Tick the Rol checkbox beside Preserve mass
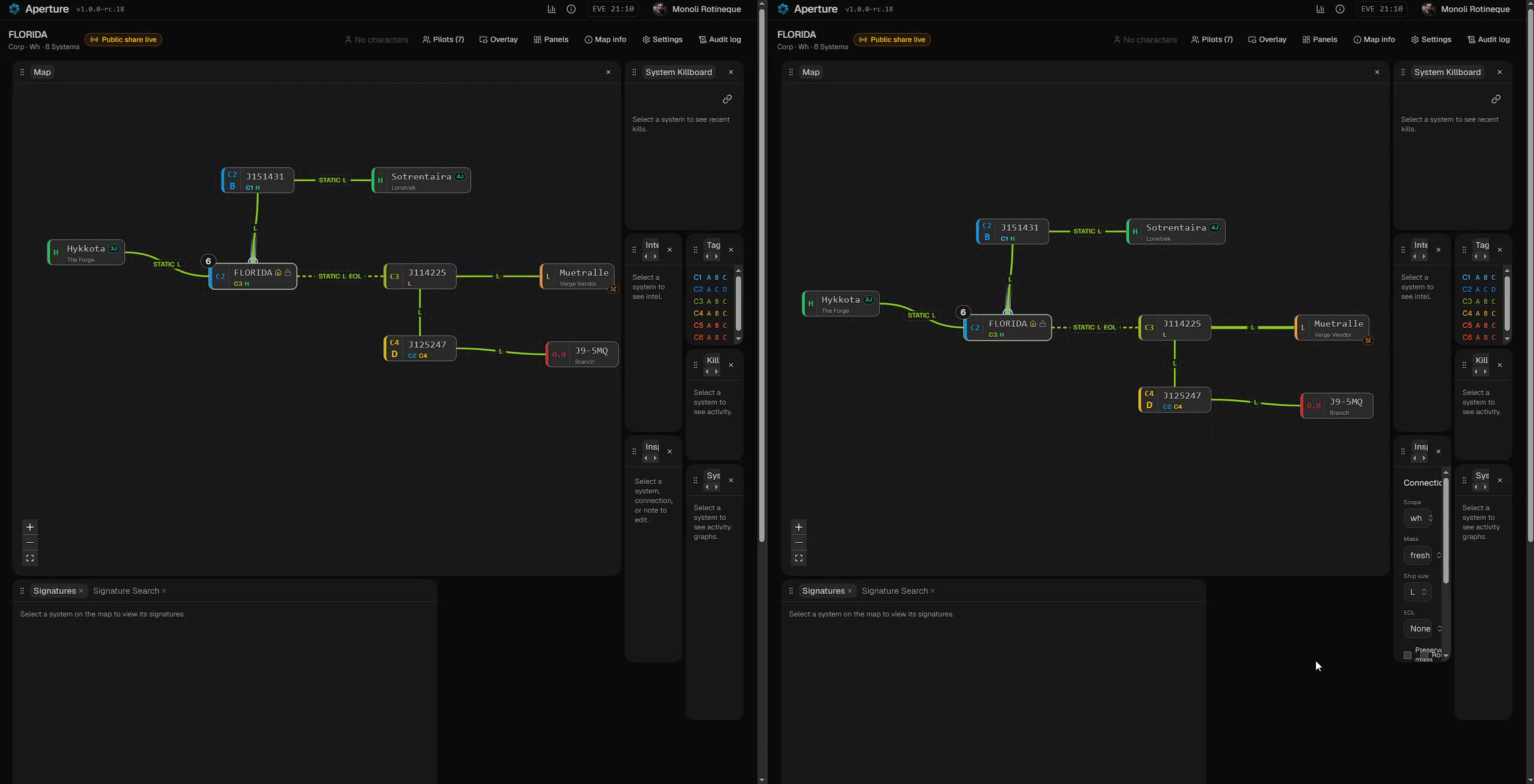1534x784 pixels. click(1425, 655)
